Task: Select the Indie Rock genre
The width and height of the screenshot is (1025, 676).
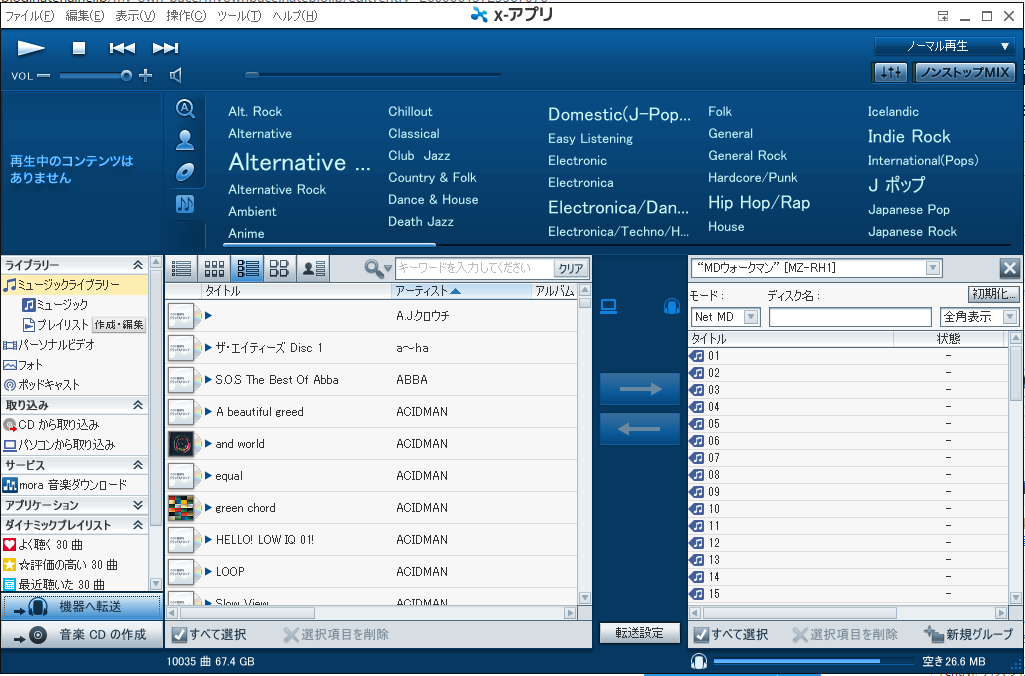Action: tap(909, 137)
